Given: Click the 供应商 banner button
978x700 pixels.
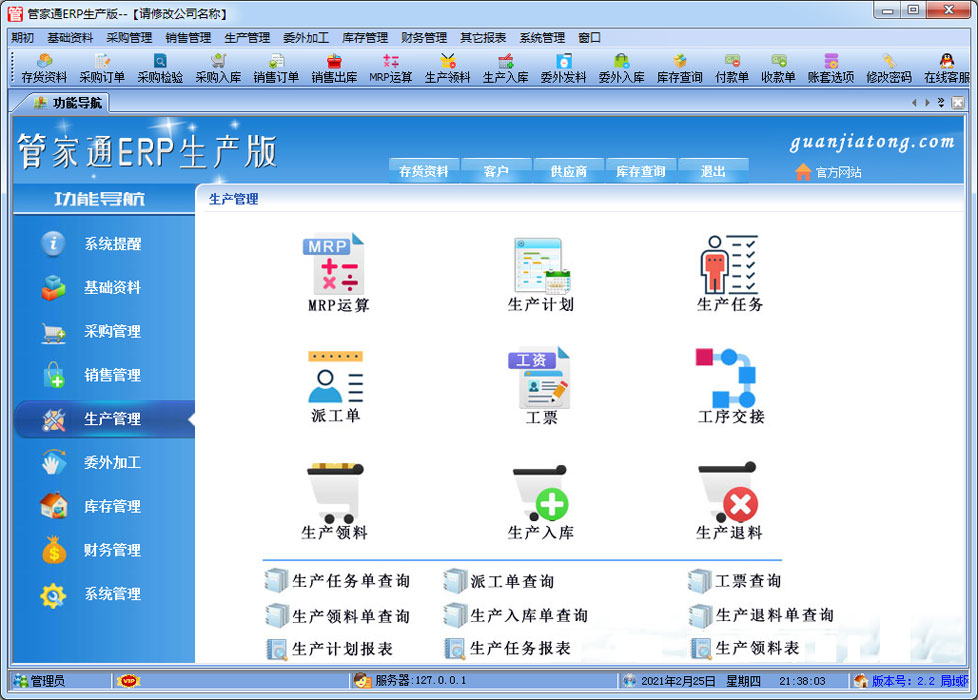Looking at the screenshot, I should click(568, 171).
